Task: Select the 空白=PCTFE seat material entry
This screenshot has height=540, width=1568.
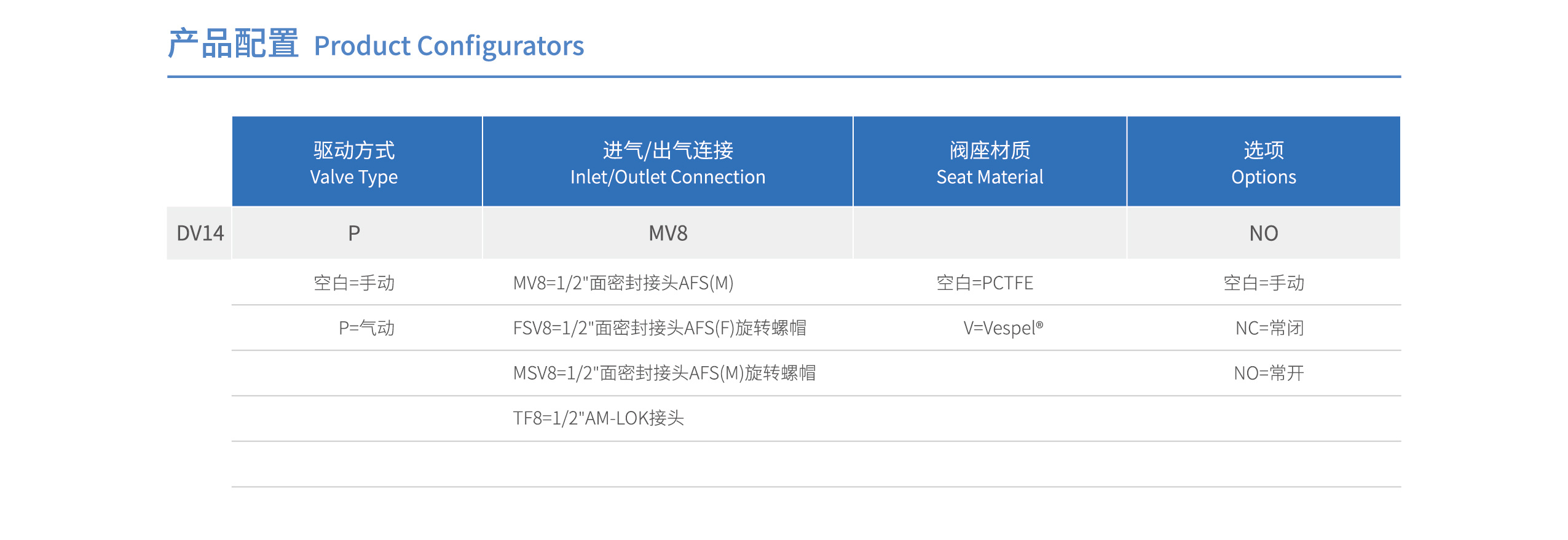Action: coord(985,283)
